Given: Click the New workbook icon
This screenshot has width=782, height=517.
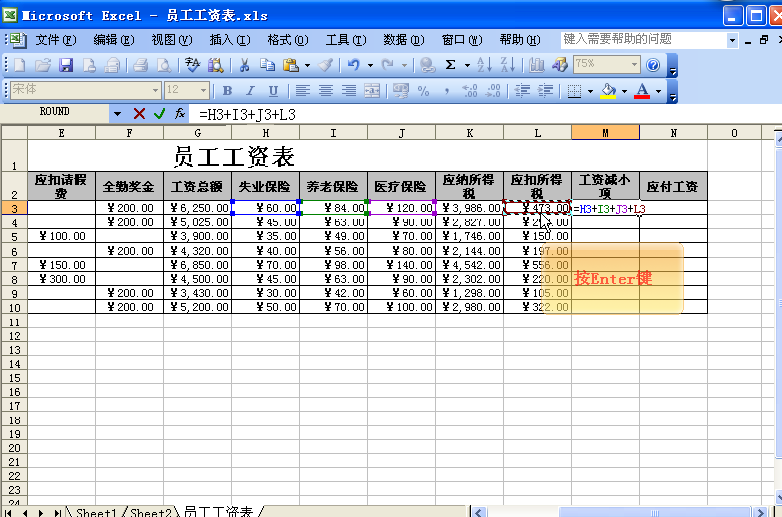Looking at the screenshot, I should (19, 65).
